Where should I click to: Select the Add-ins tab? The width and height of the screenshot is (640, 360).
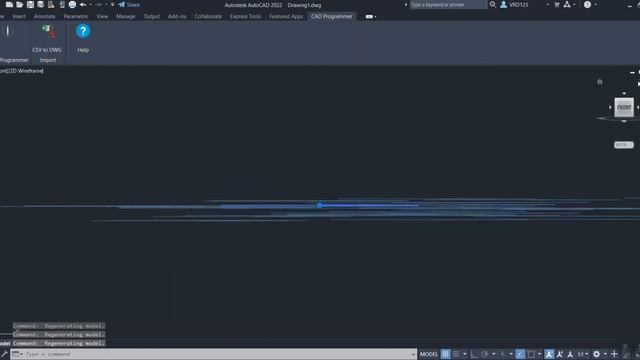[x=177, y=16]
